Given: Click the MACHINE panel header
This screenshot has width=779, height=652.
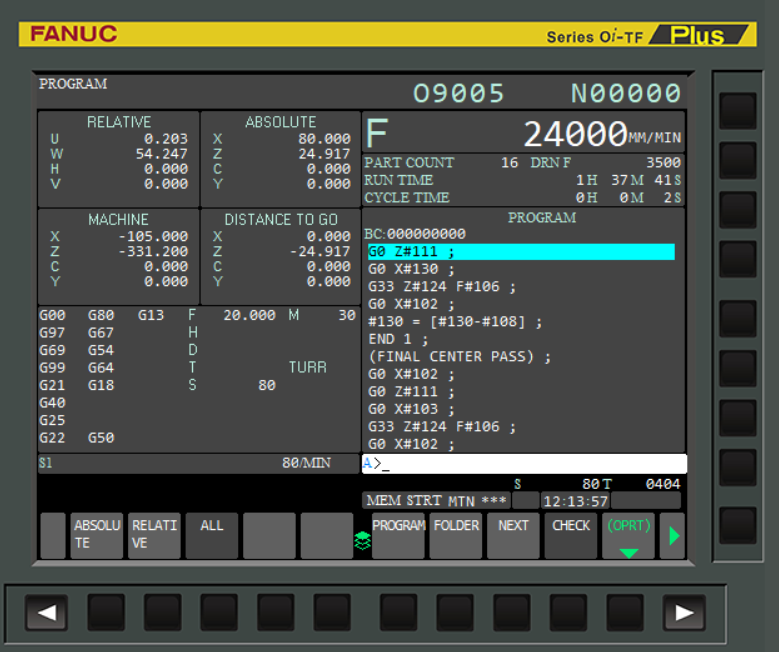Looking at the screenshot, I should pos(118,220).
